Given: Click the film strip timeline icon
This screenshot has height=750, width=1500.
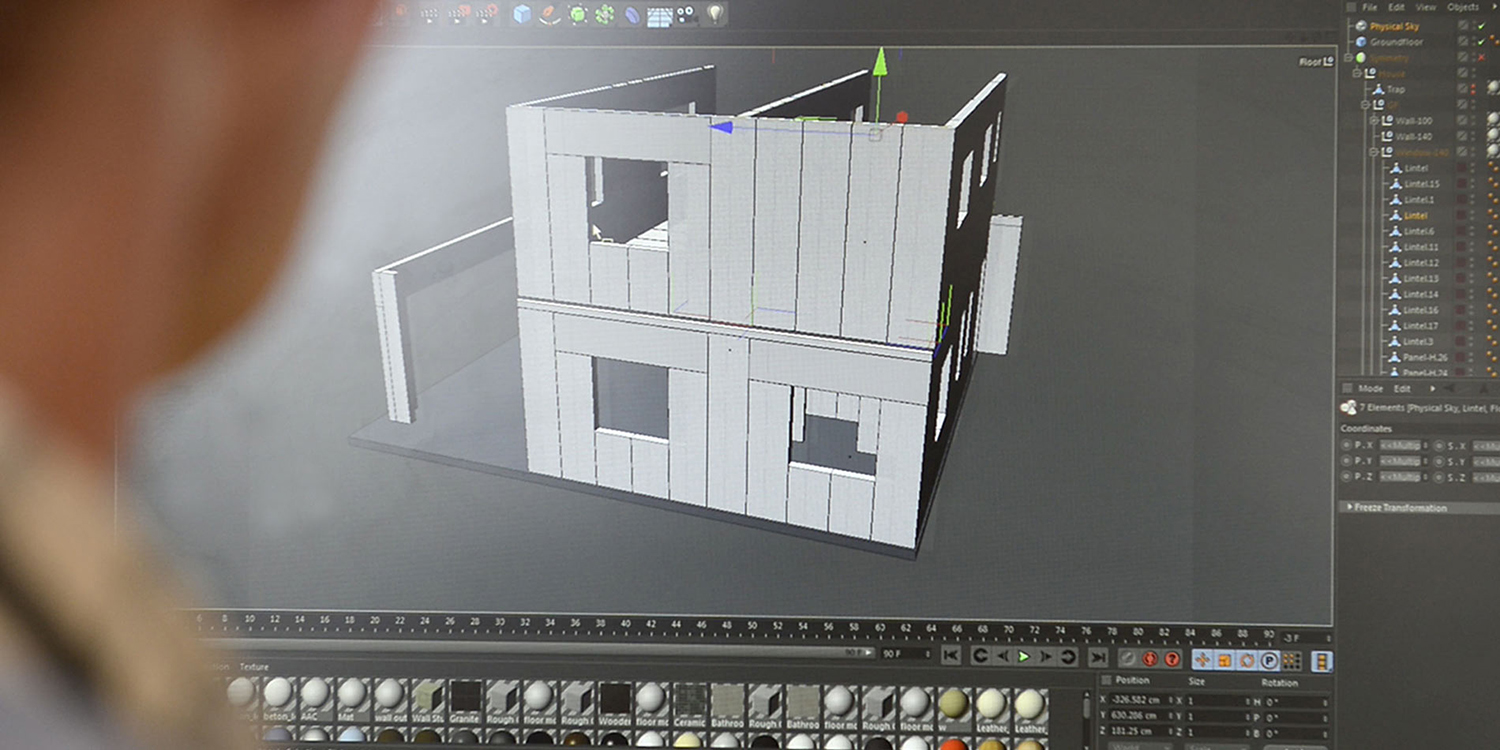Looking at the screenshot, I should [x=1322, y=661].
